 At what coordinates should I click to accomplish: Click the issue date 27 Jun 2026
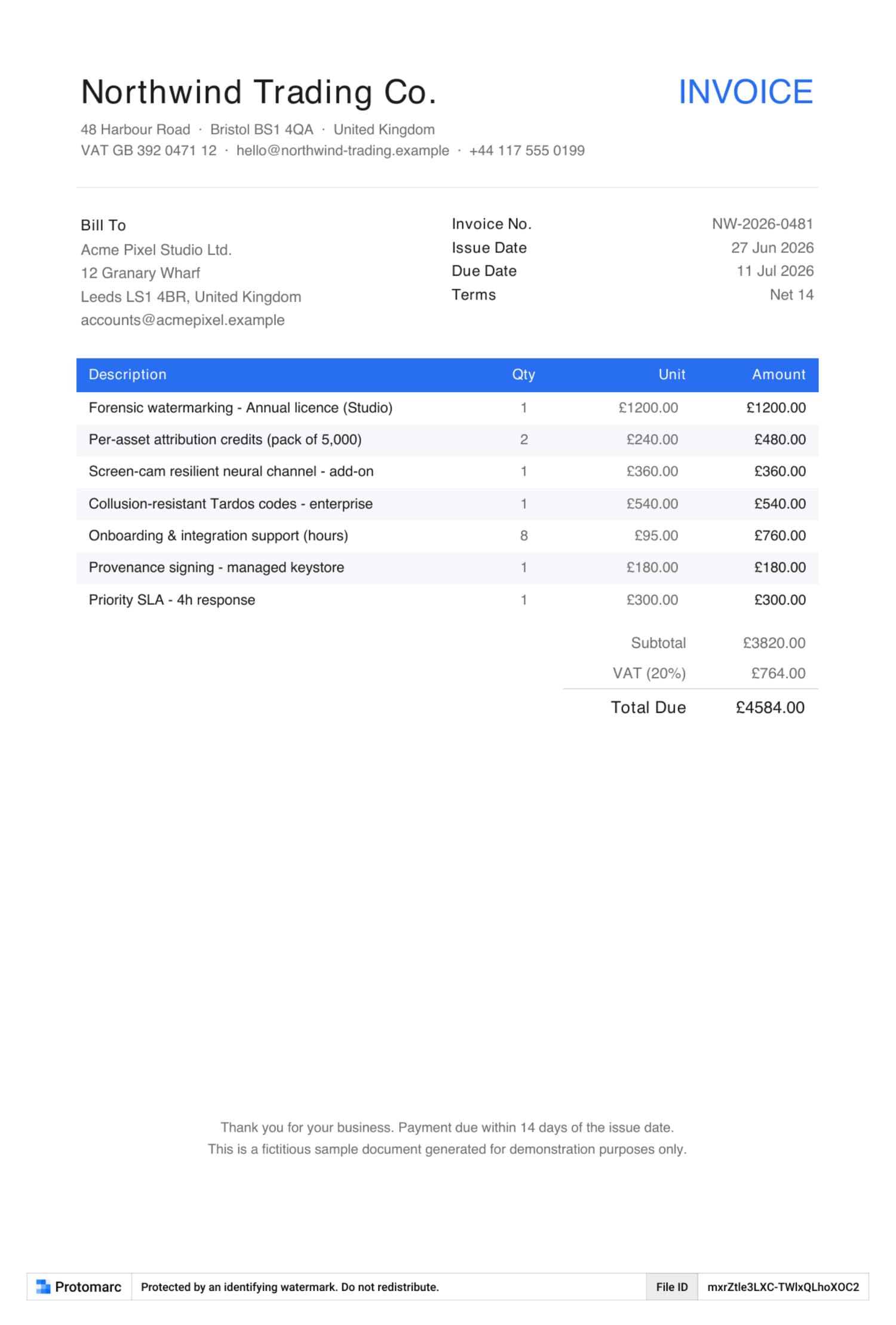tap(772, 248)
